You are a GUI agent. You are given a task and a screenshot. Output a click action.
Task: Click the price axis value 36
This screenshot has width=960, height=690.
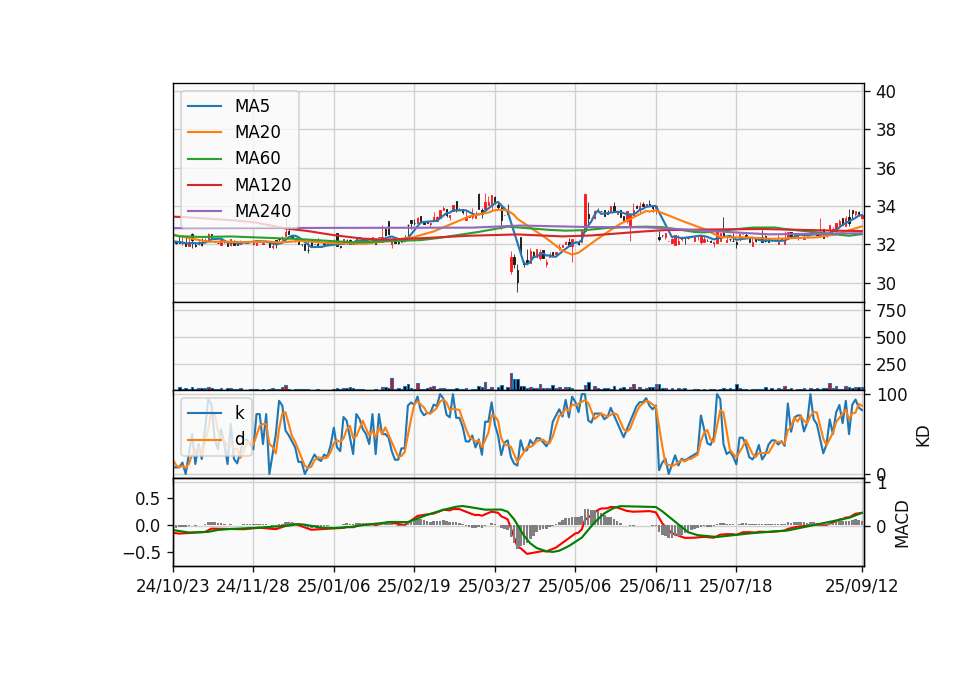click(885, 168)
